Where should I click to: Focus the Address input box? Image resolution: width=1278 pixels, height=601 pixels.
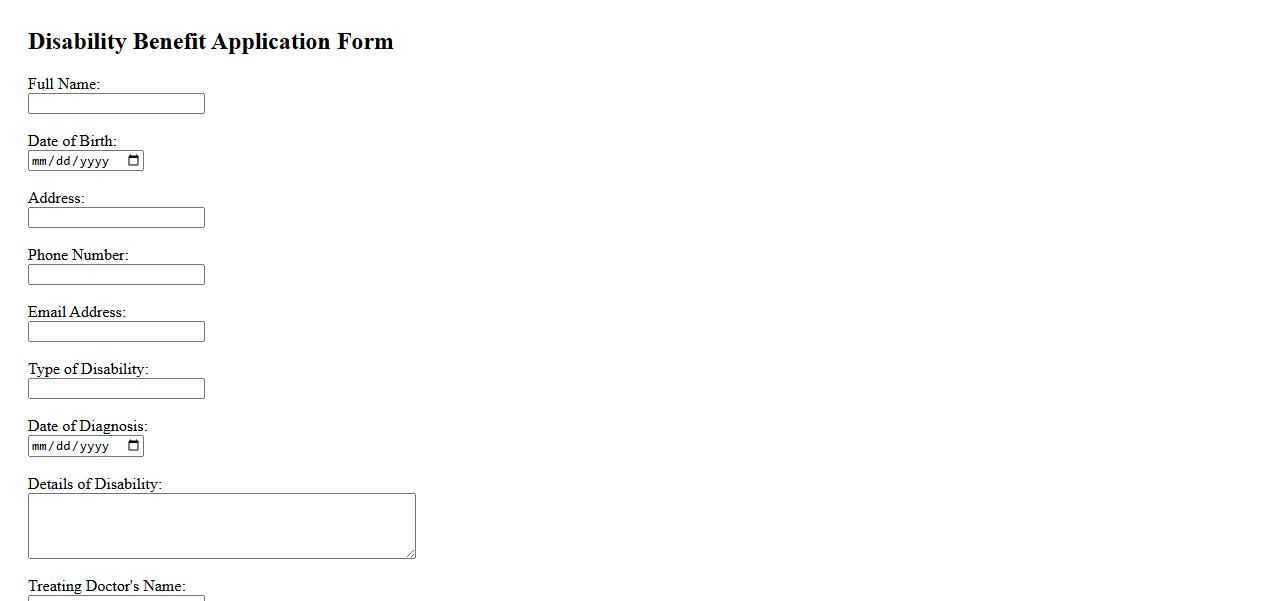tap(116, 218)
